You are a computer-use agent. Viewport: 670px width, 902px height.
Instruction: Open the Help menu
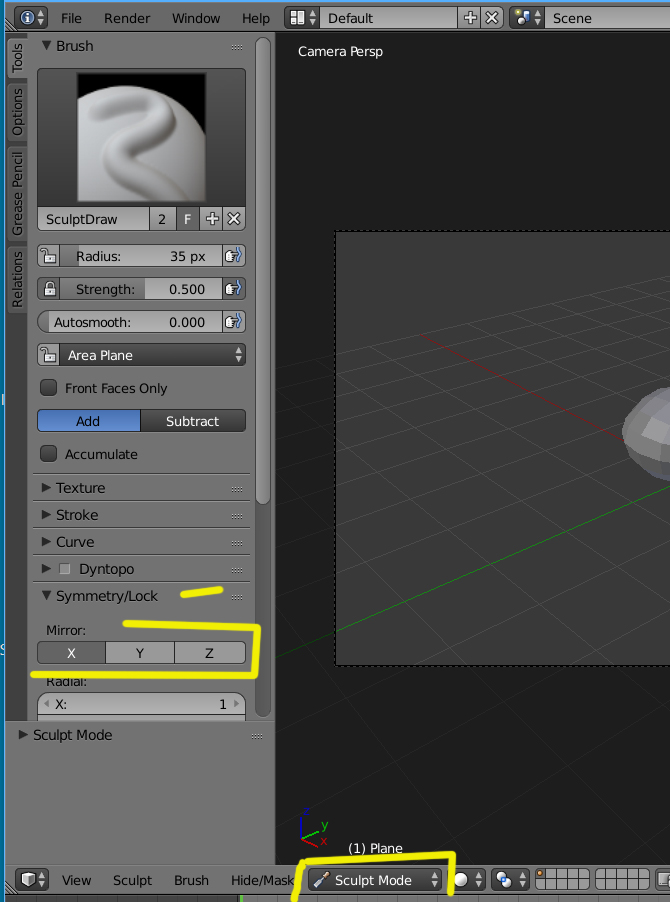[256, 18]
